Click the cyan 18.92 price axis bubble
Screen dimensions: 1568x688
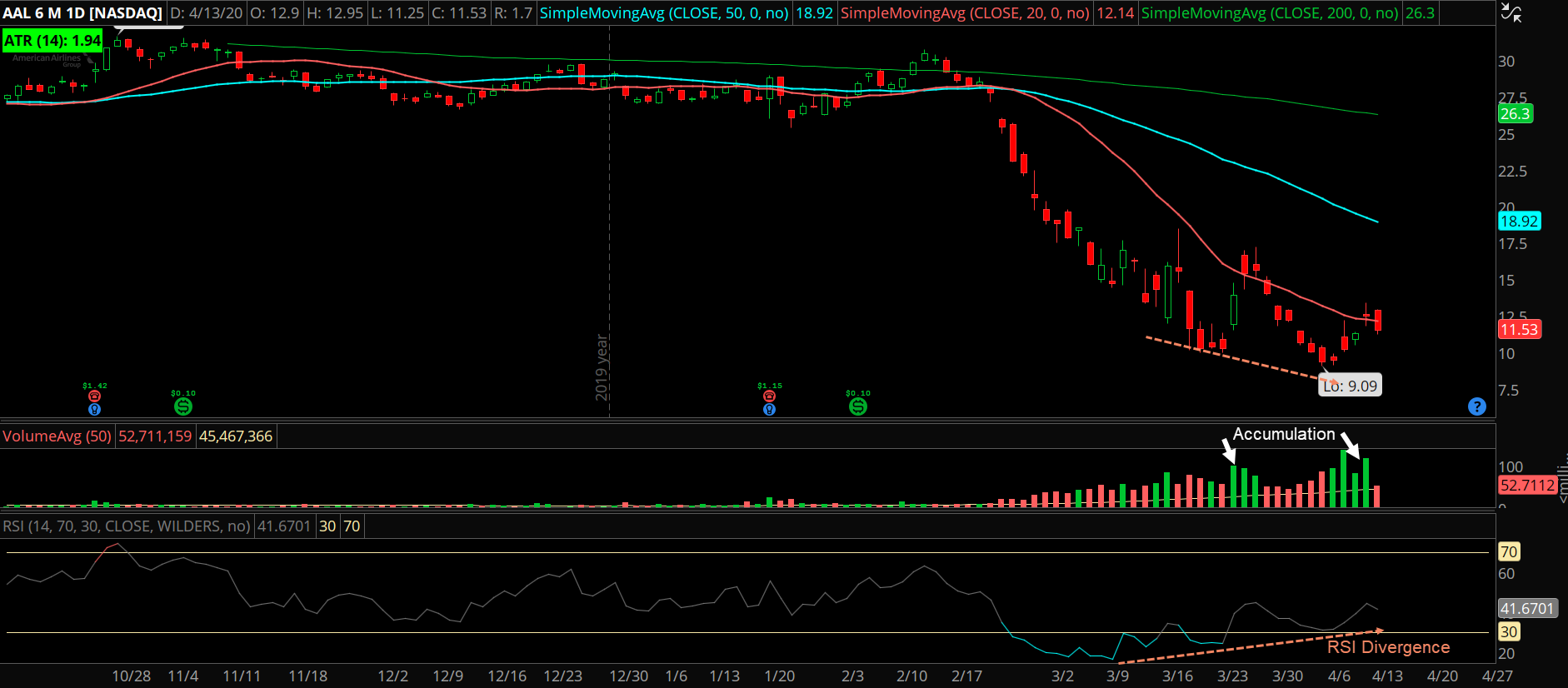pos(1519,221)
